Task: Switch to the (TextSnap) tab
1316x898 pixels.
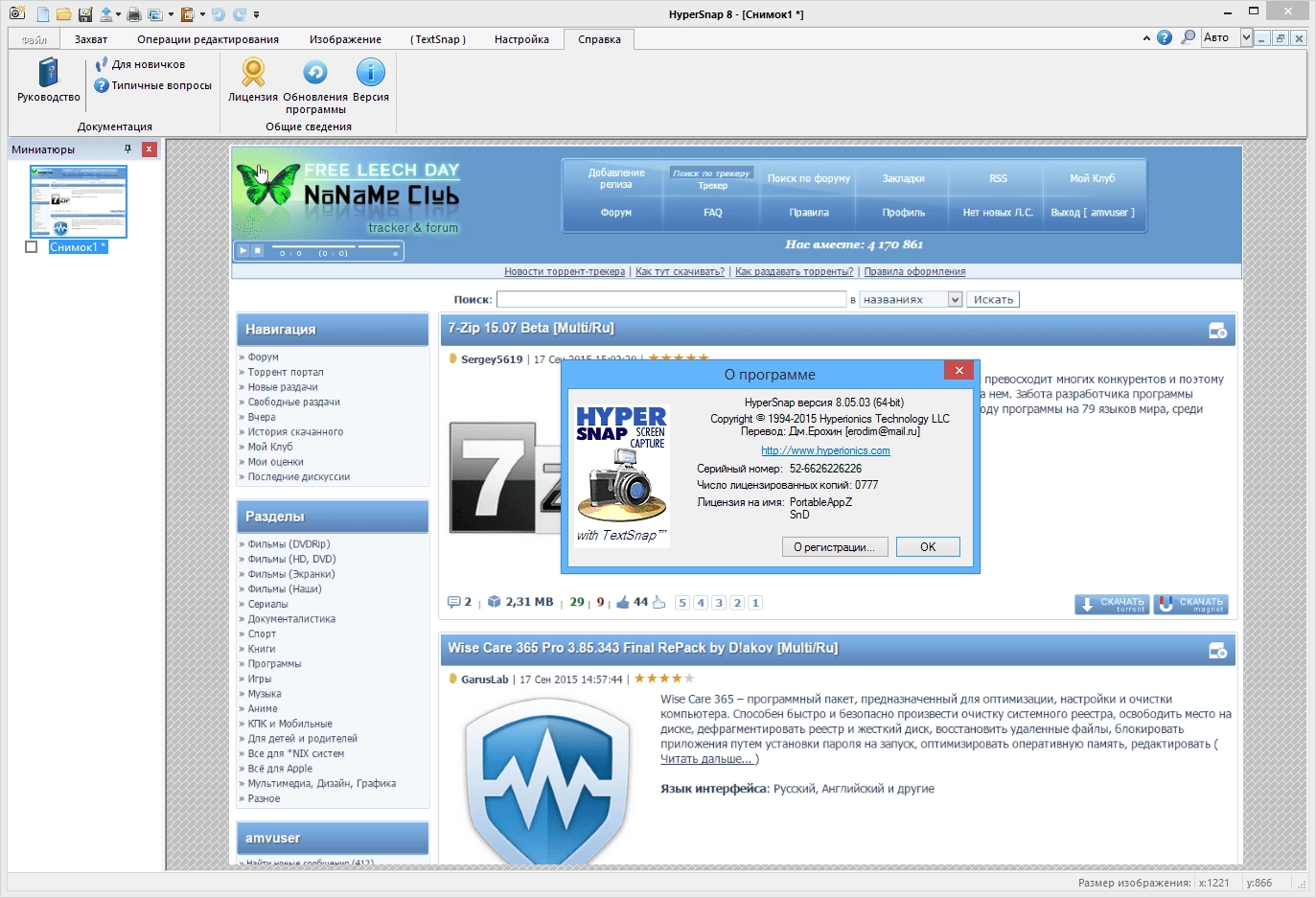Action: [438, 39]
